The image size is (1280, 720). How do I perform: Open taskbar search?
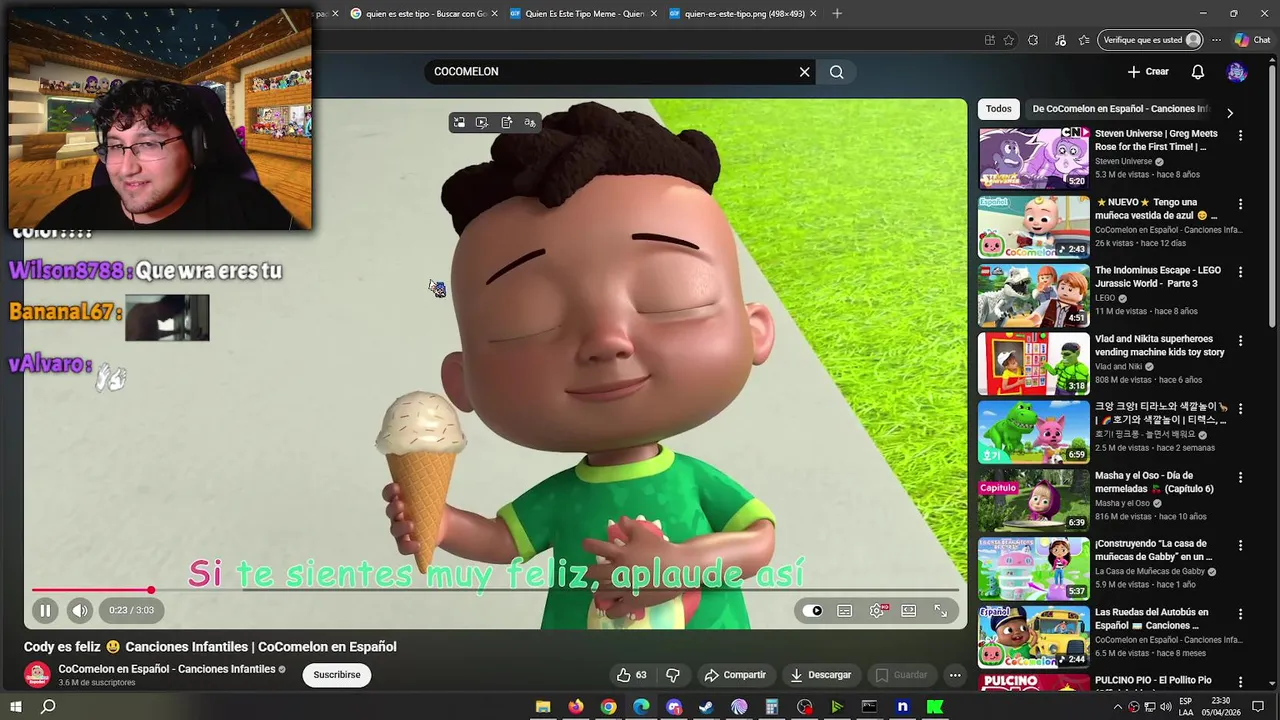48,707
